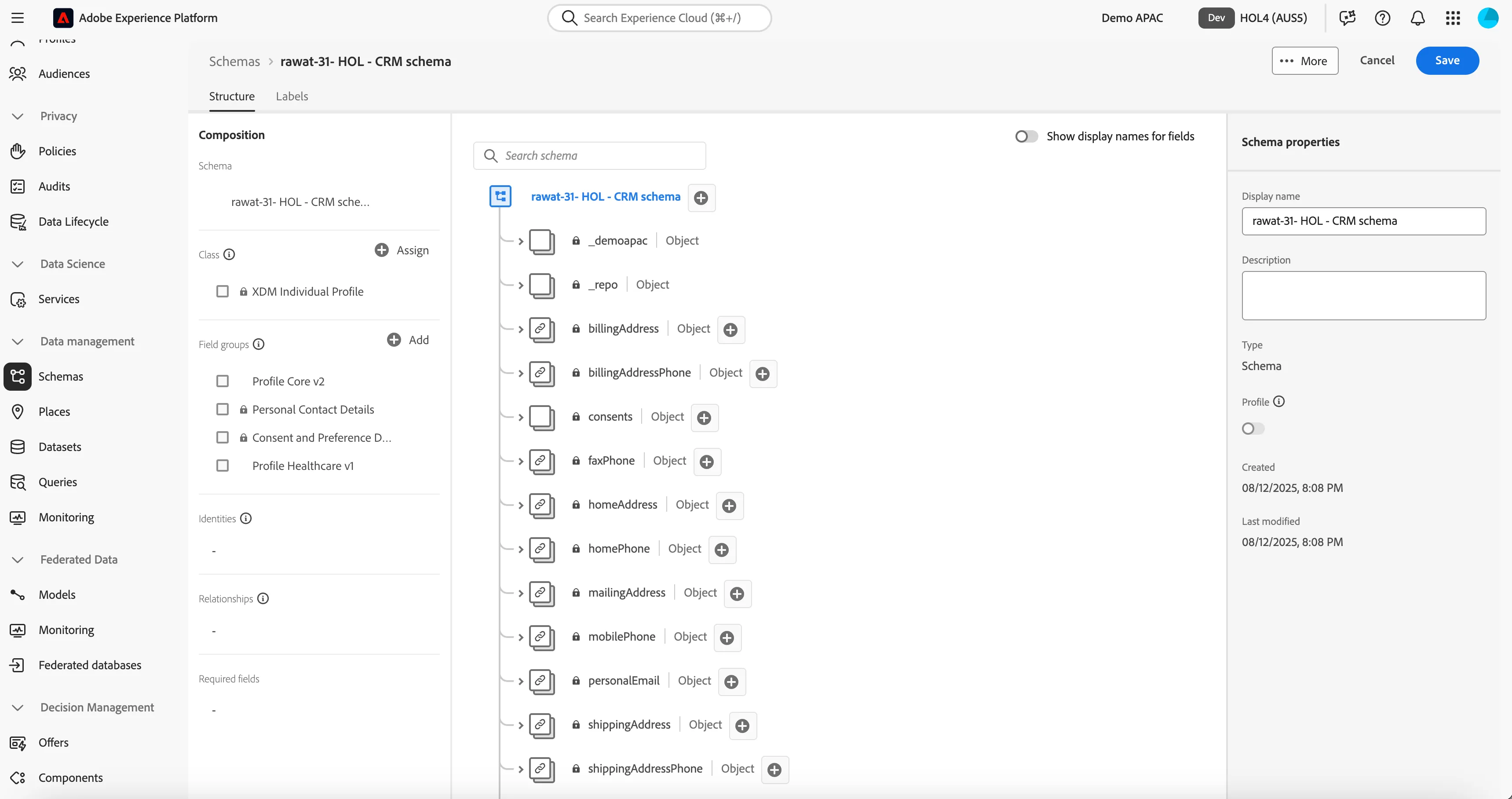Click the blue Save button
Image resolution: width=1512 pixels, height=799 pixels.
tap(1447, 60)
